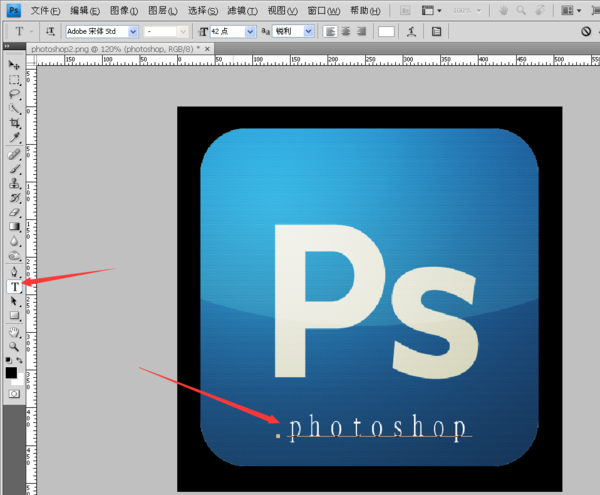Viewport: 600px width, 495px height.
Task: Open the anti-aliasing dropdown 锐利
Action: 308,31
